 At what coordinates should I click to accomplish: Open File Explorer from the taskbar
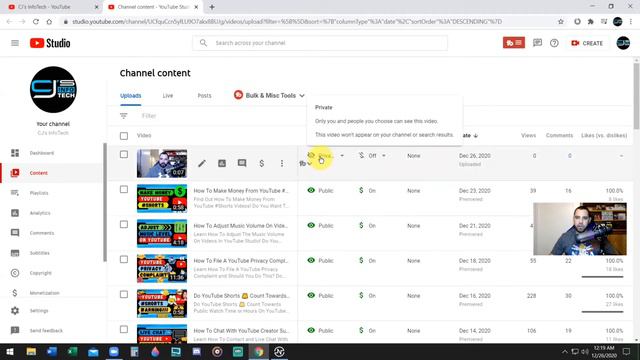click(31, 351)
